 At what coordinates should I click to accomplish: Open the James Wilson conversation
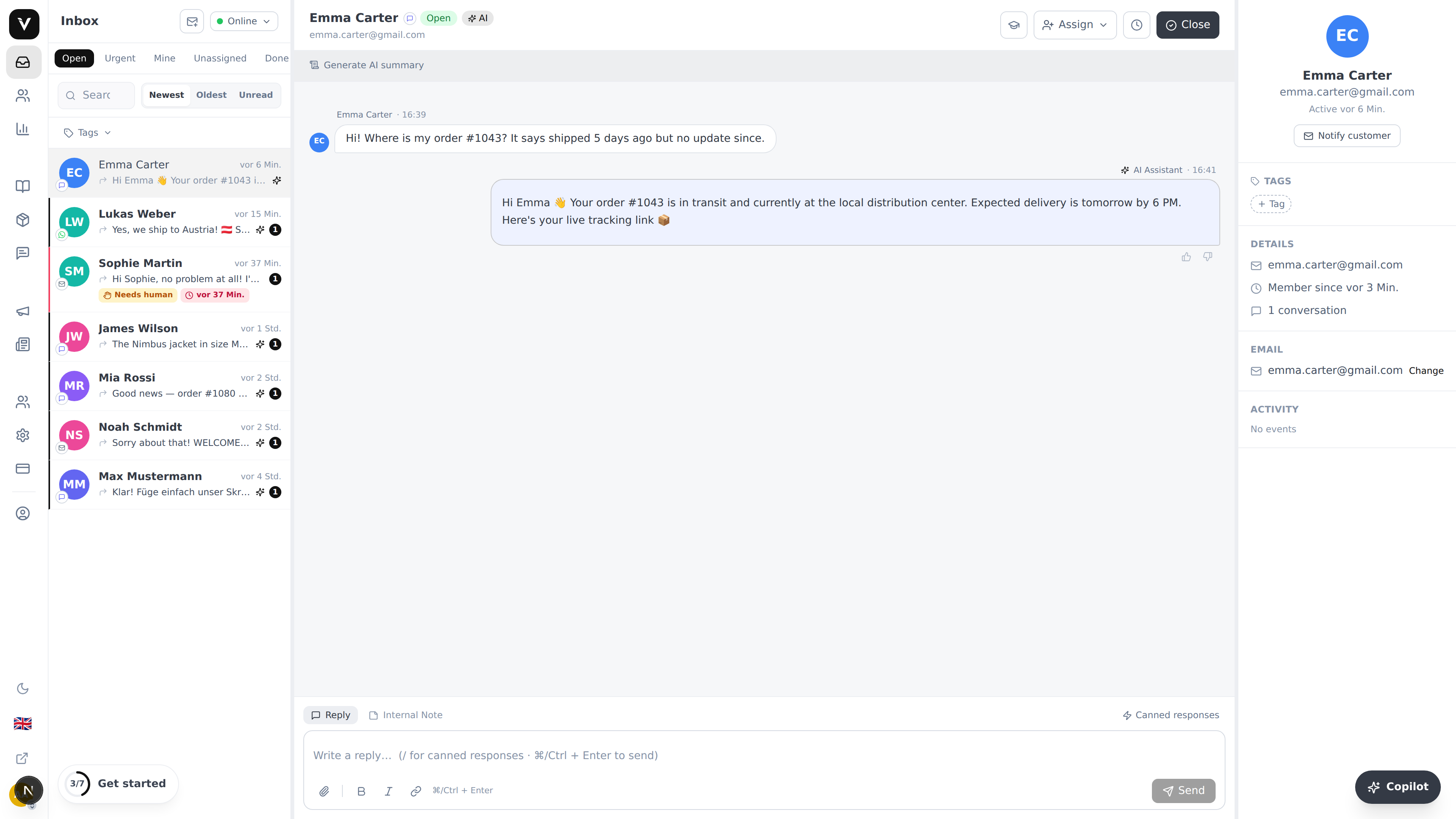[x=169, y=337]
